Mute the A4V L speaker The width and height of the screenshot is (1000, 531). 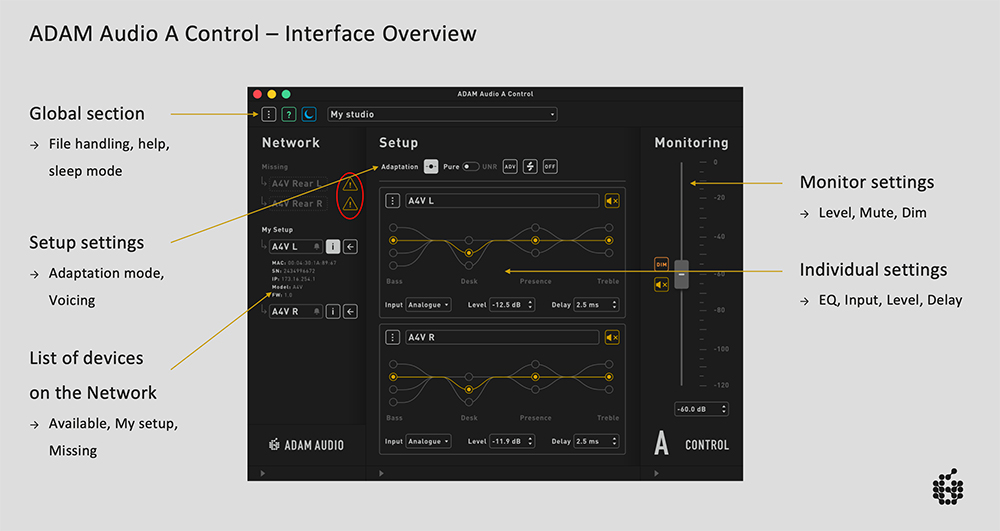click(x=612, y=201)
